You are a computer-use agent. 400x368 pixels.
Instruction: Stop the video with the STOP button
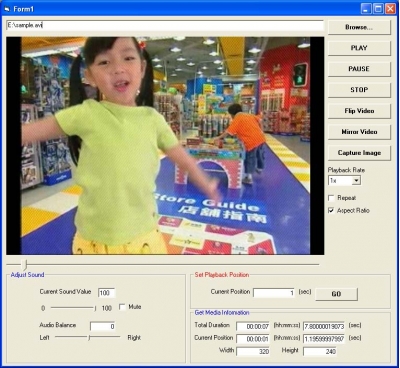tap(359, 90)
